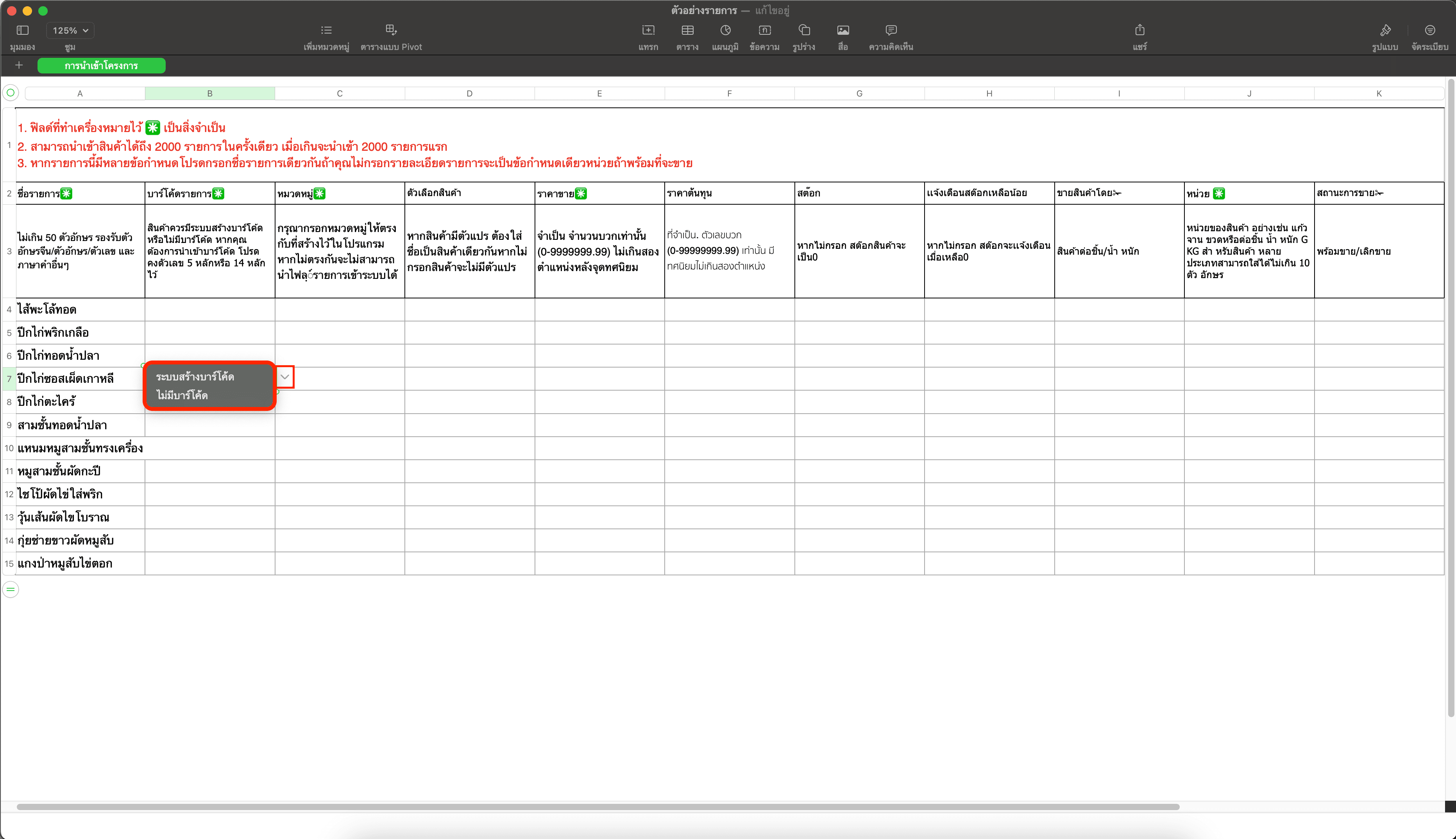The image size is (1456, 839).
Task: Select the การนำเข้าโครงการ sheet tab
Action: coord(102,66)
